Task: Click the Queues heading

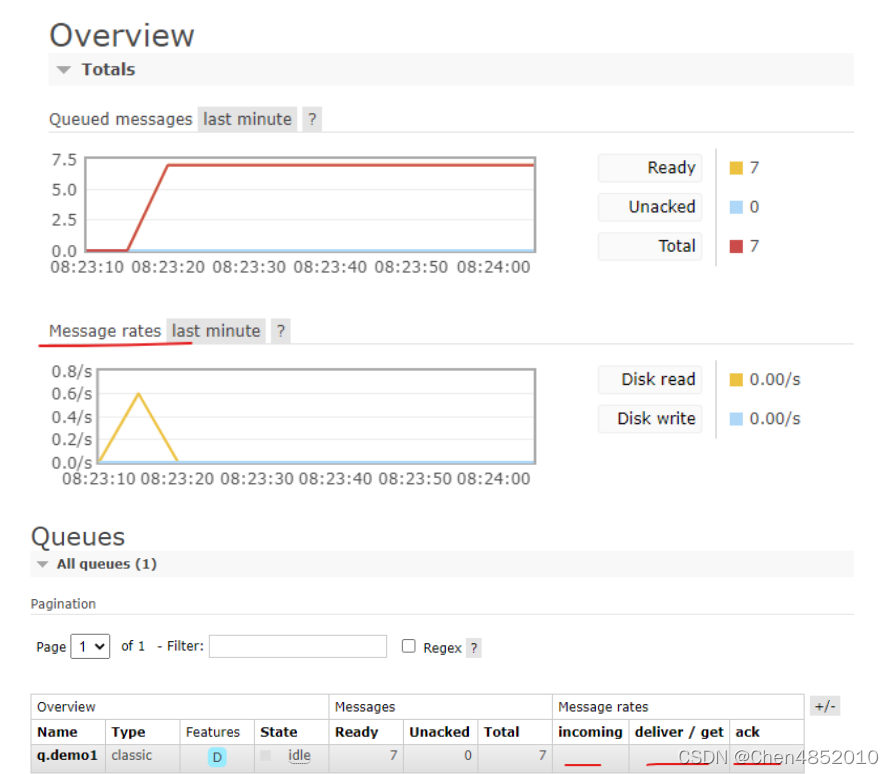Action: 78,537
